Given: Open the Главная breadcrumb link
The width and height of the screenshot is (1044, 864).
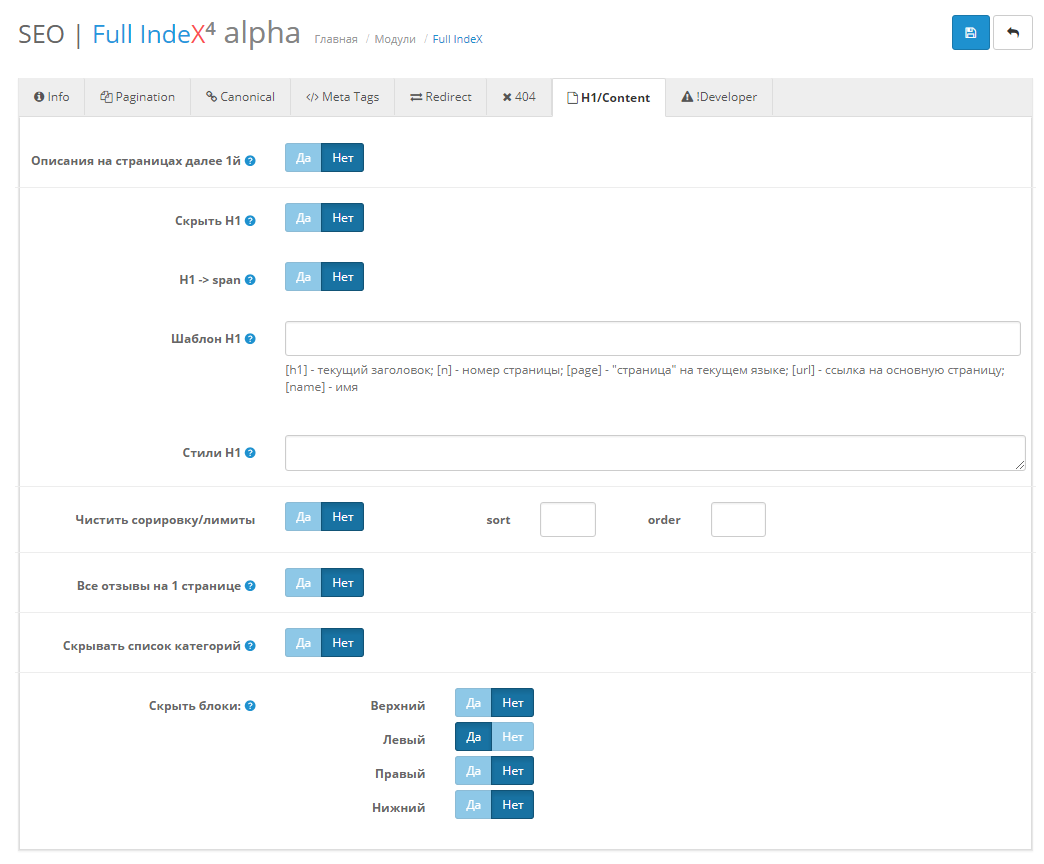Looking at the screenshot, I should click(336, 39).
